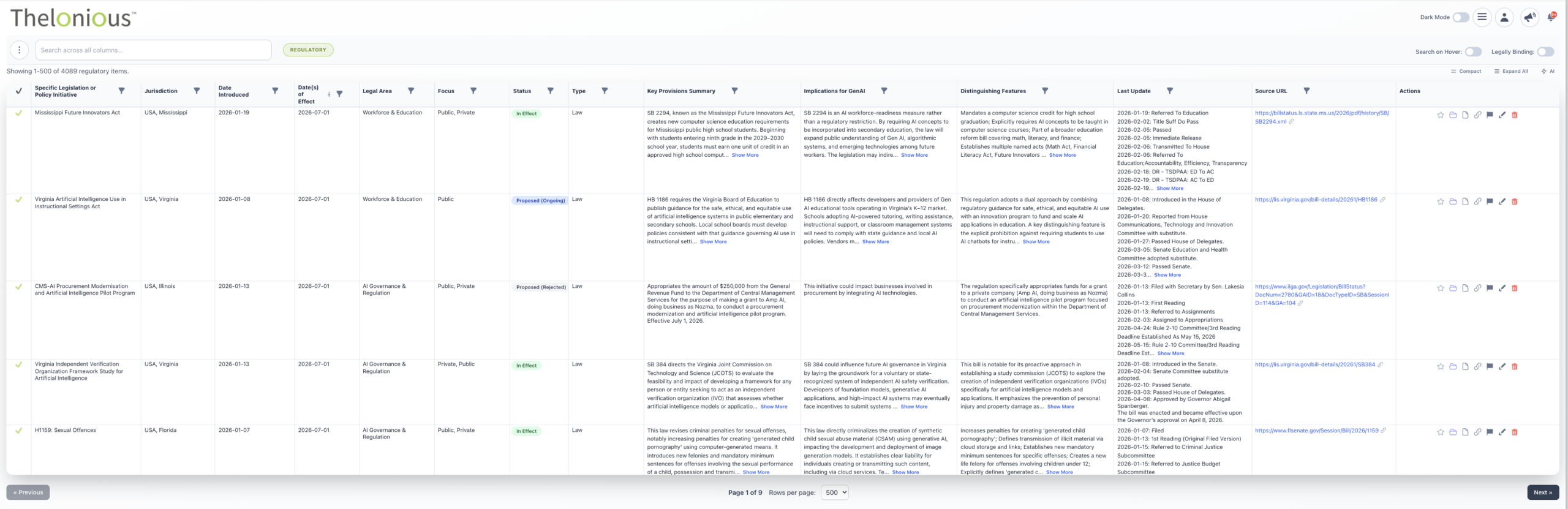Toggle Dark Mode switch

1461,17
